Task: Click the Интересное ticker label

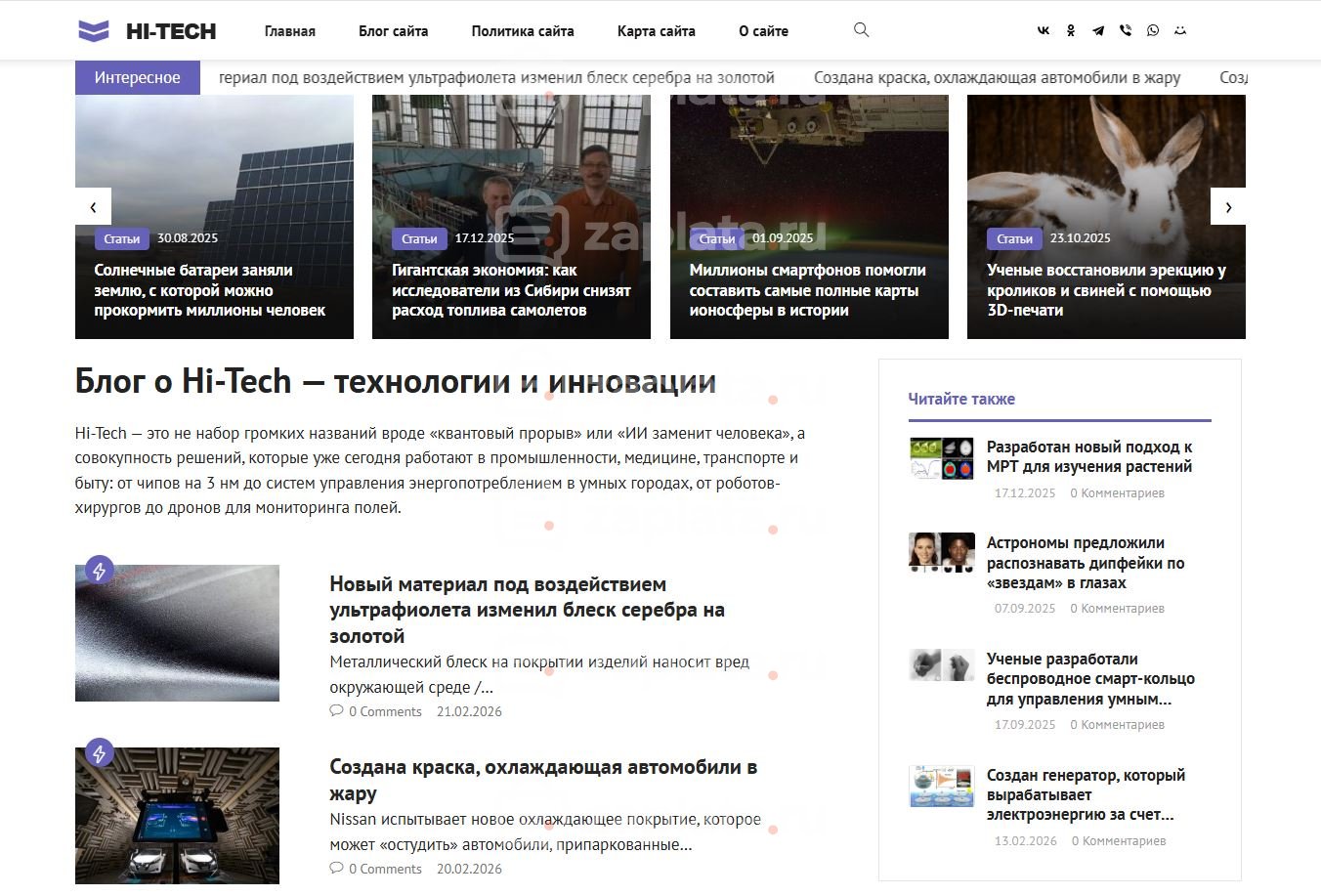Action: pyautogui.click(x=138, y=77)
